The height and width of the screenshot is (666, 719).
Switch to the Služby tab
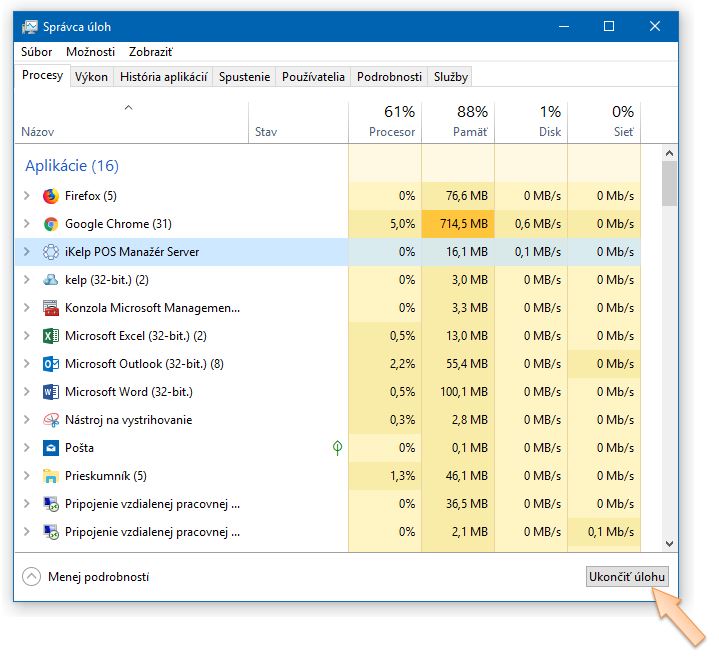(451, 77)
